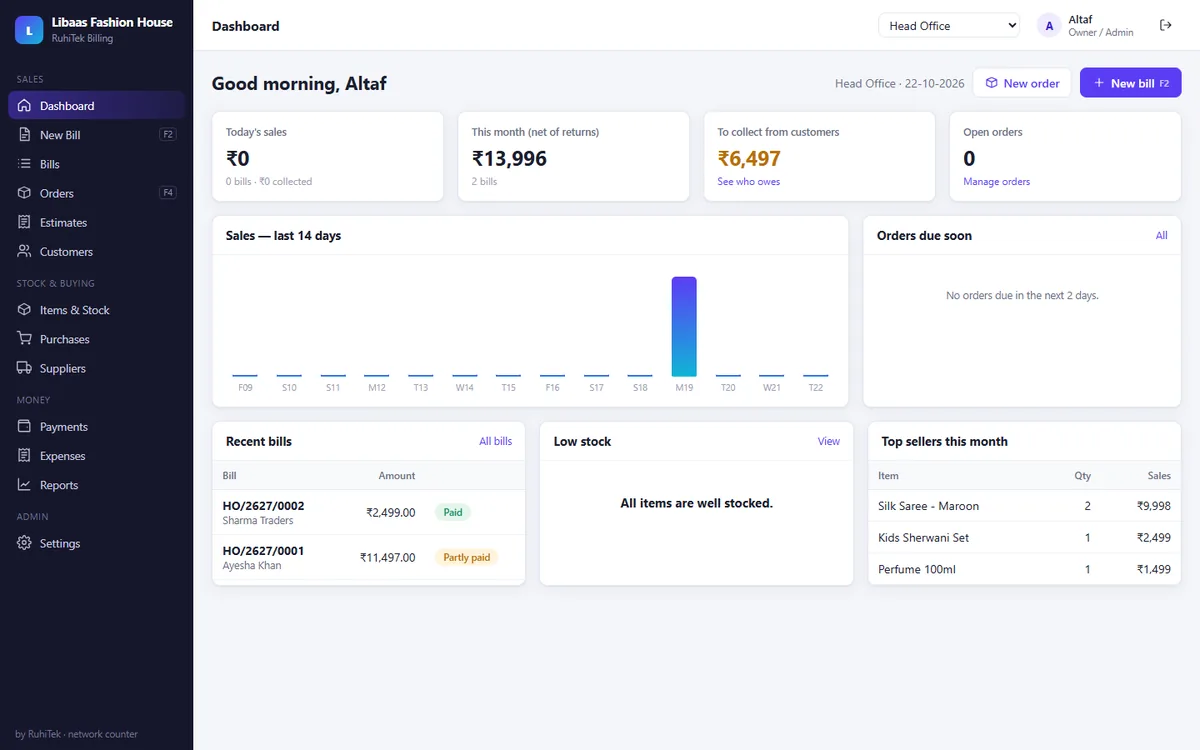
Task: Click the box icon on New order button
Action: pyautogui.click(x=991, y=83)
